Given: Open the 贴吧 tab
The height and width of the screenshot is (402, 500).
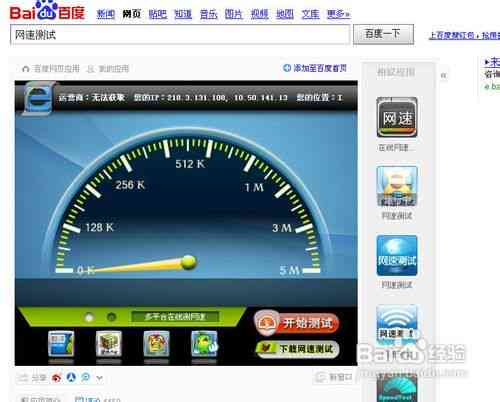Looking at the screenshot, I should (158, 14).
